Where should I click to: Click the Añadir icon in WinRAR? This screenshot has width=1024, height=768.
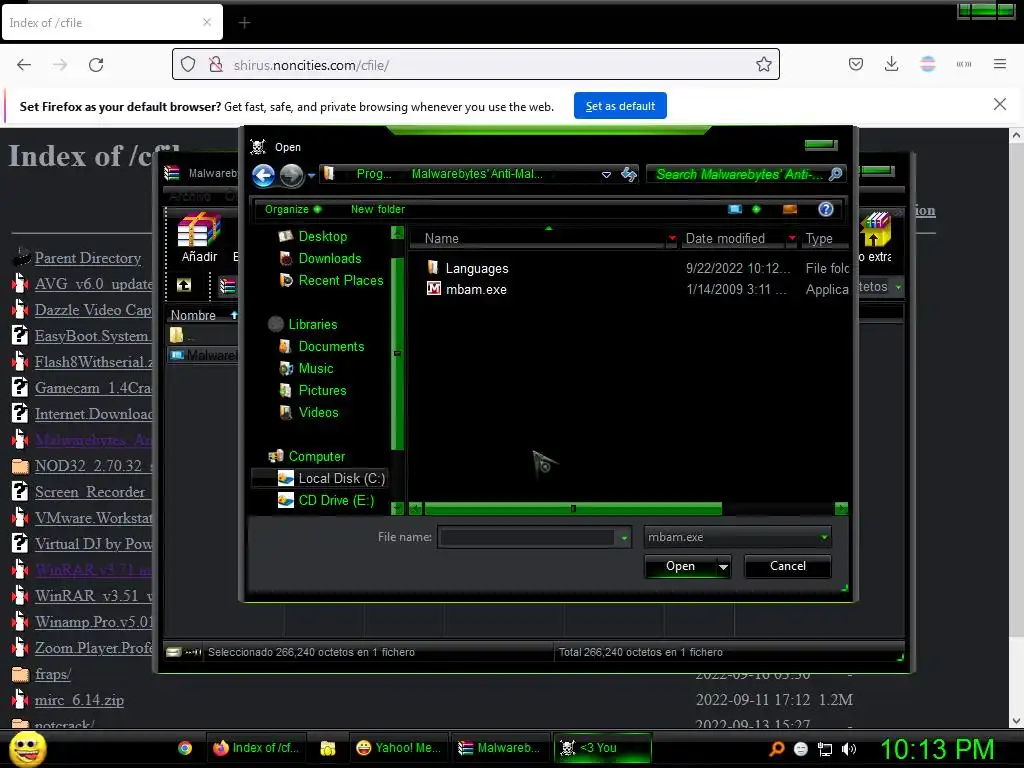coord(199,238)
